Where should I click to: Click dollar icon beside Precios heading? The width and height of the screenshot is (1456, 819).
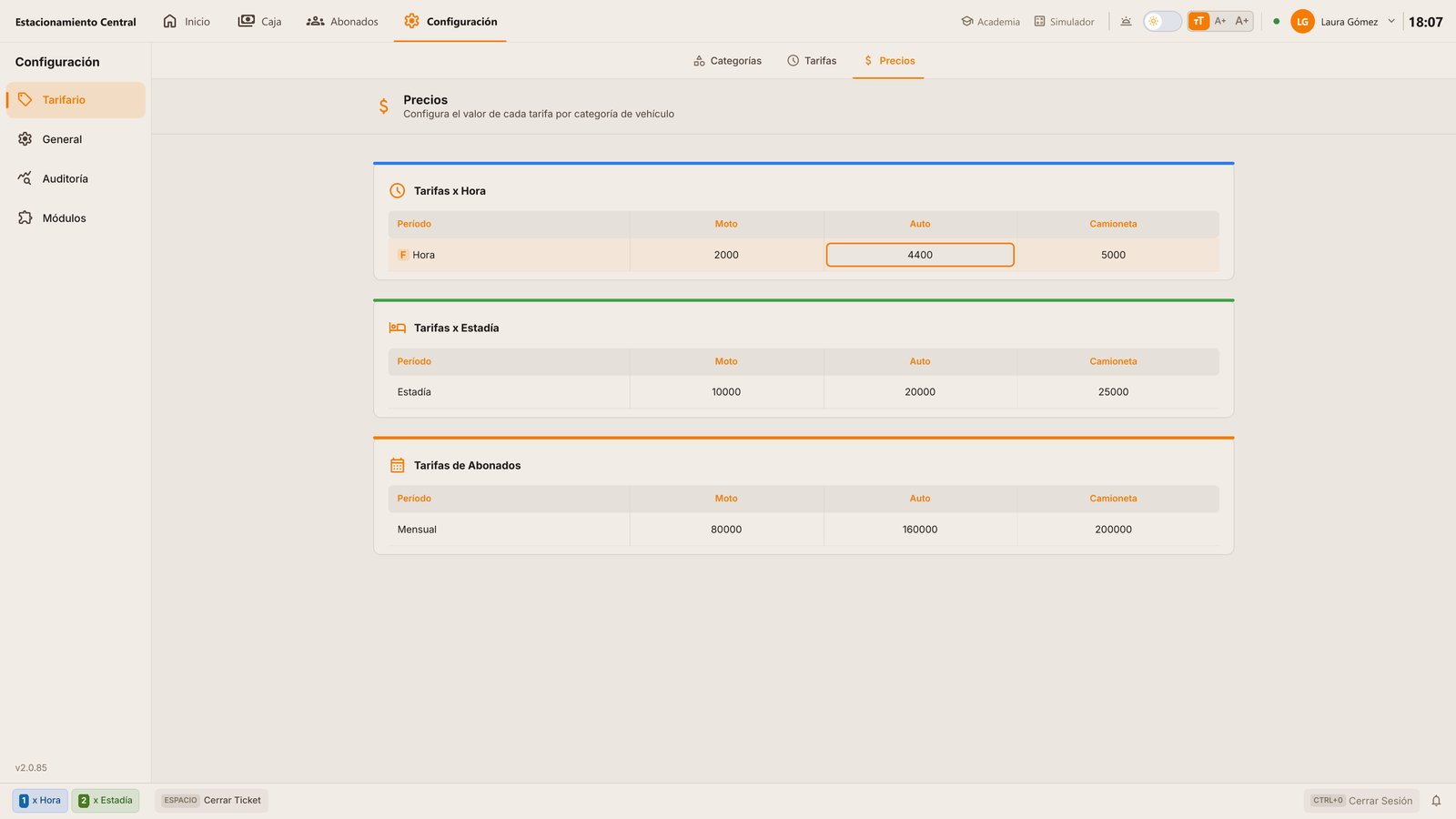click(384, 106)
